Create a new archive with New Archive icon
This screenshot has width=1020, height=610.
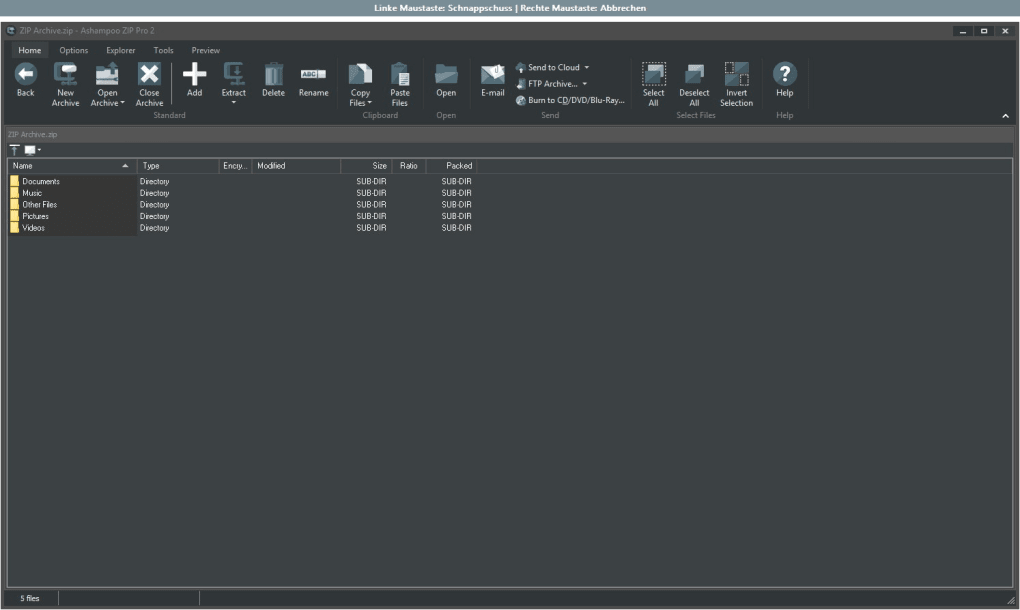66,80
